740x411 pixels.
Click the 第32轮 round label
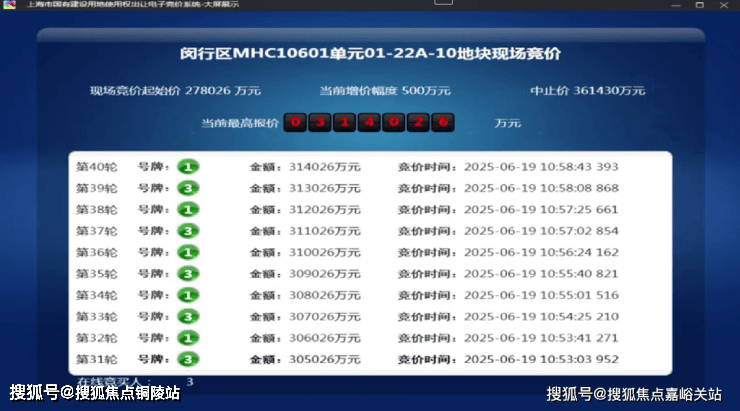[x=97, y=338]
